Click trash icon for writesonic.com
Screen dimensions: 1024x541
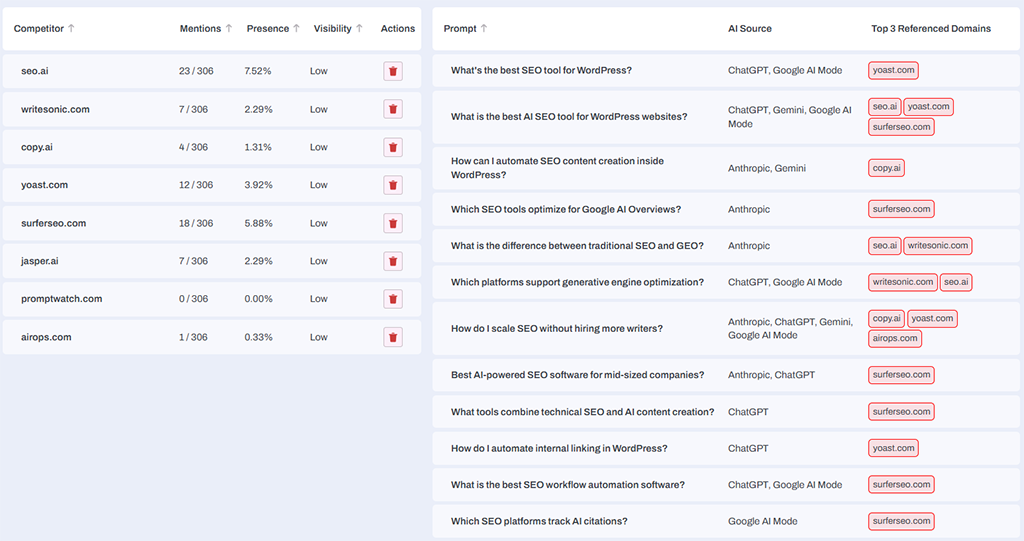pos(393,109)
